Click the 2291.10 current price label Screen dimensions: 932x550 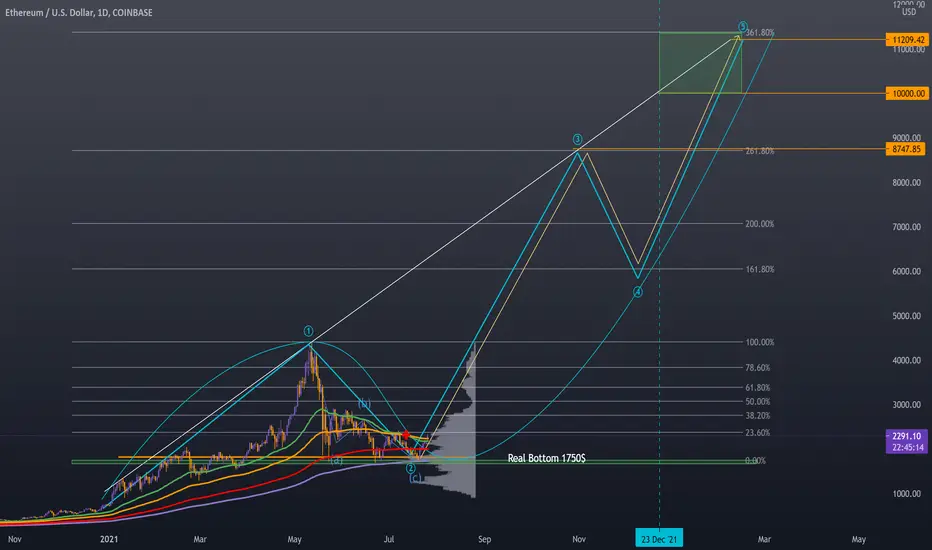[906, 436]
